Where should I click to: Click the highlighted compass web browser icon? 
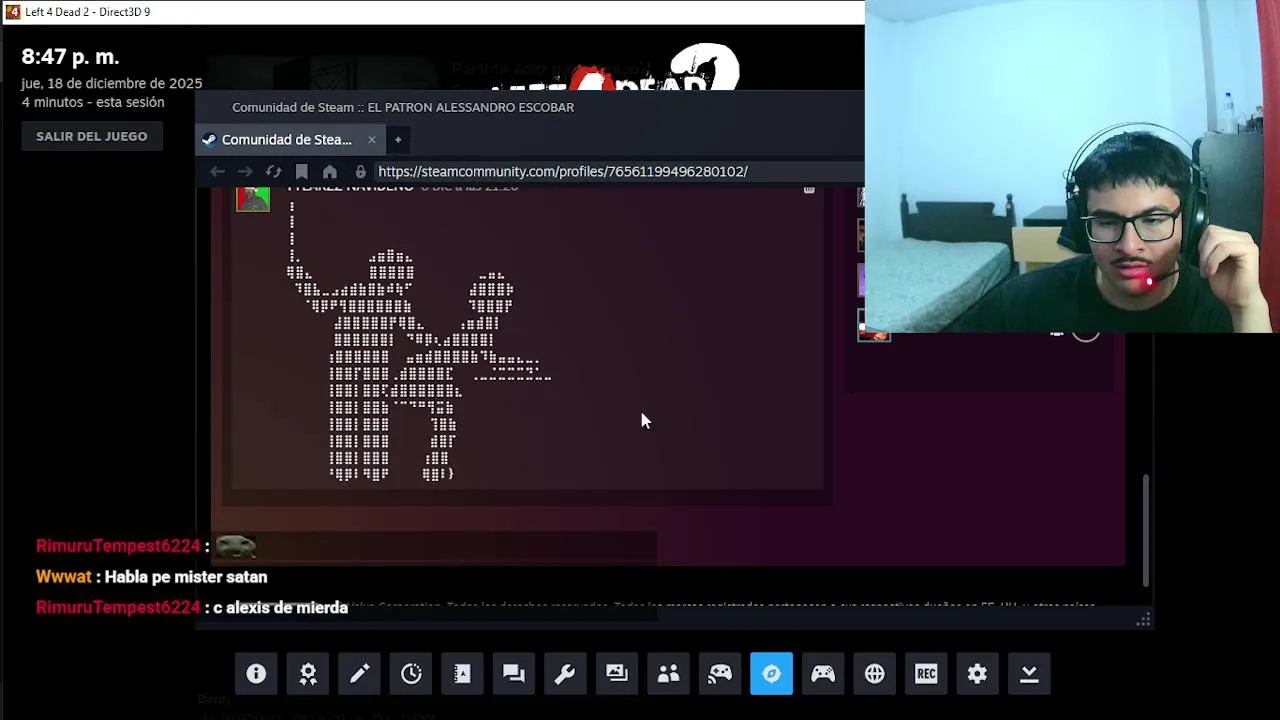click(771, 674)
